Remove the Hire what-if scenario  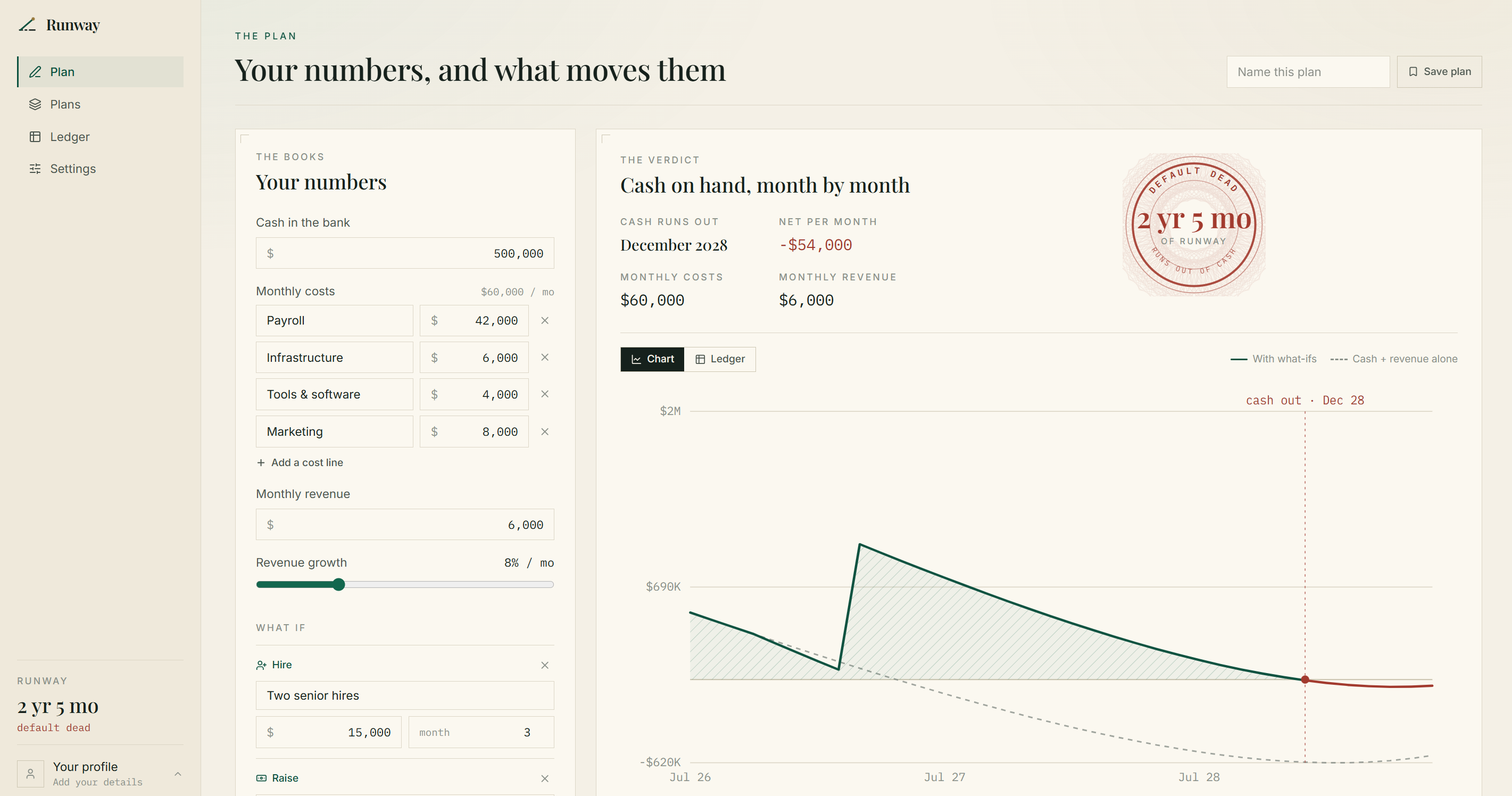click(x=545, y=665)
